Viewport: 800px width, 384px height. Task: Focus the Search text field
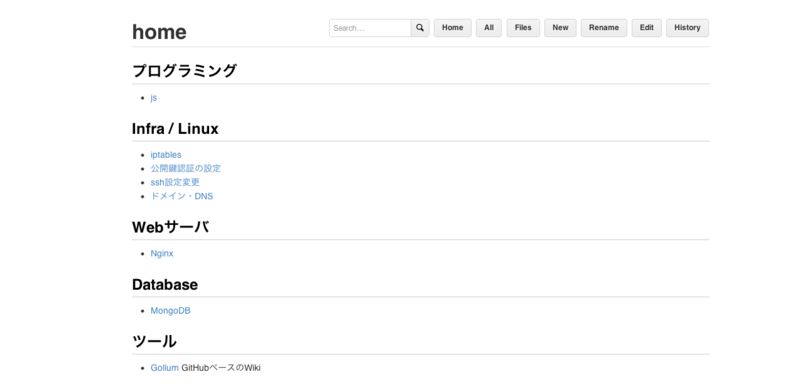(370, 28)
